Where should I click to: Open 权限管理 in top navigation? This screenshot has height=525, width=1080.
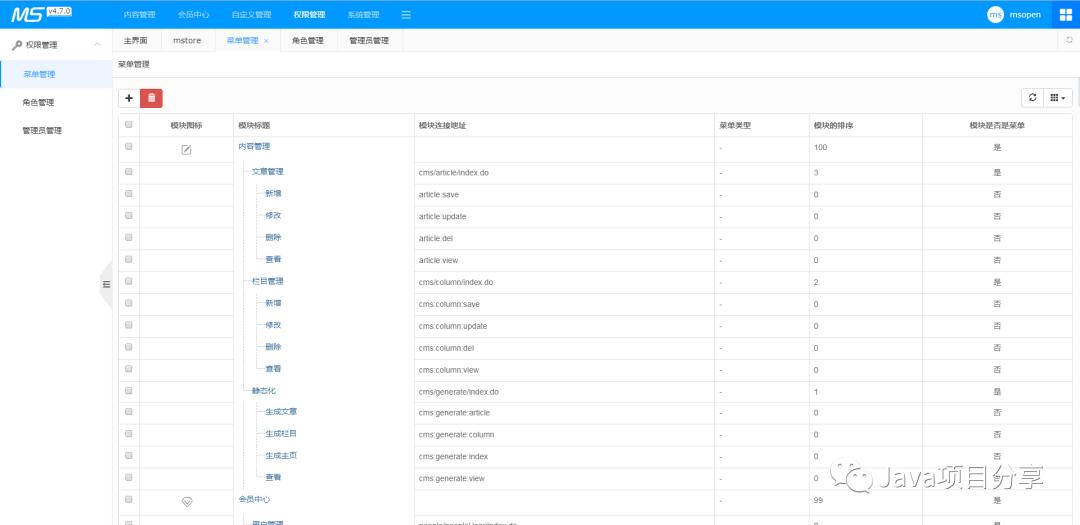309,14
